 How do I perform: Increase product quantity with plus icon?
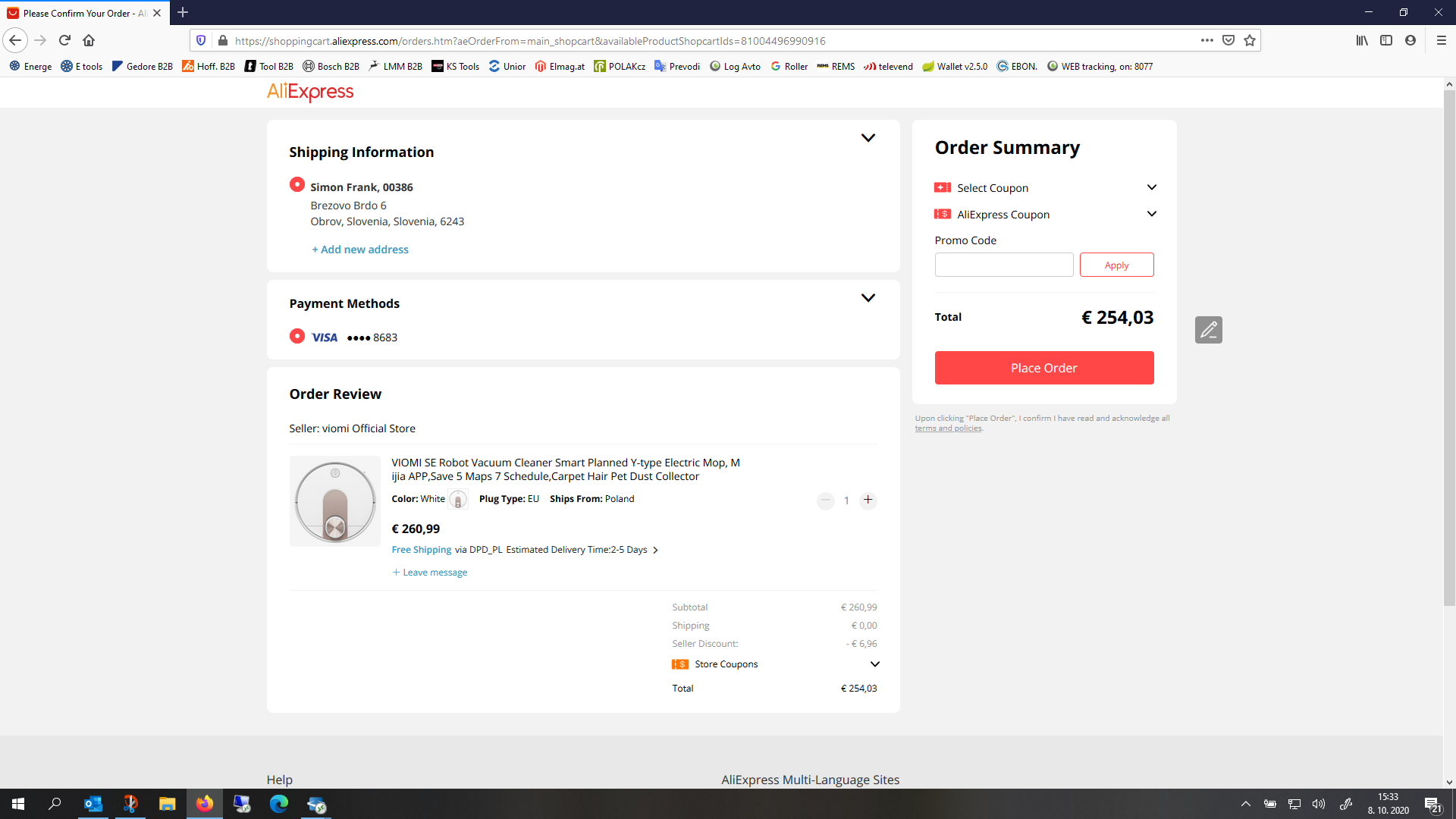tap(868, 500)
